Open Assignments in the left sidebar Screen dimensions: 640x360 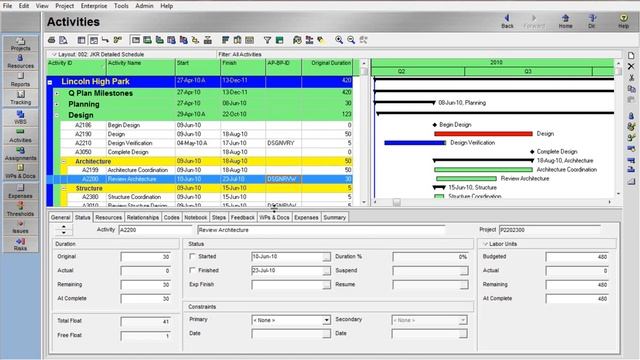20,153
